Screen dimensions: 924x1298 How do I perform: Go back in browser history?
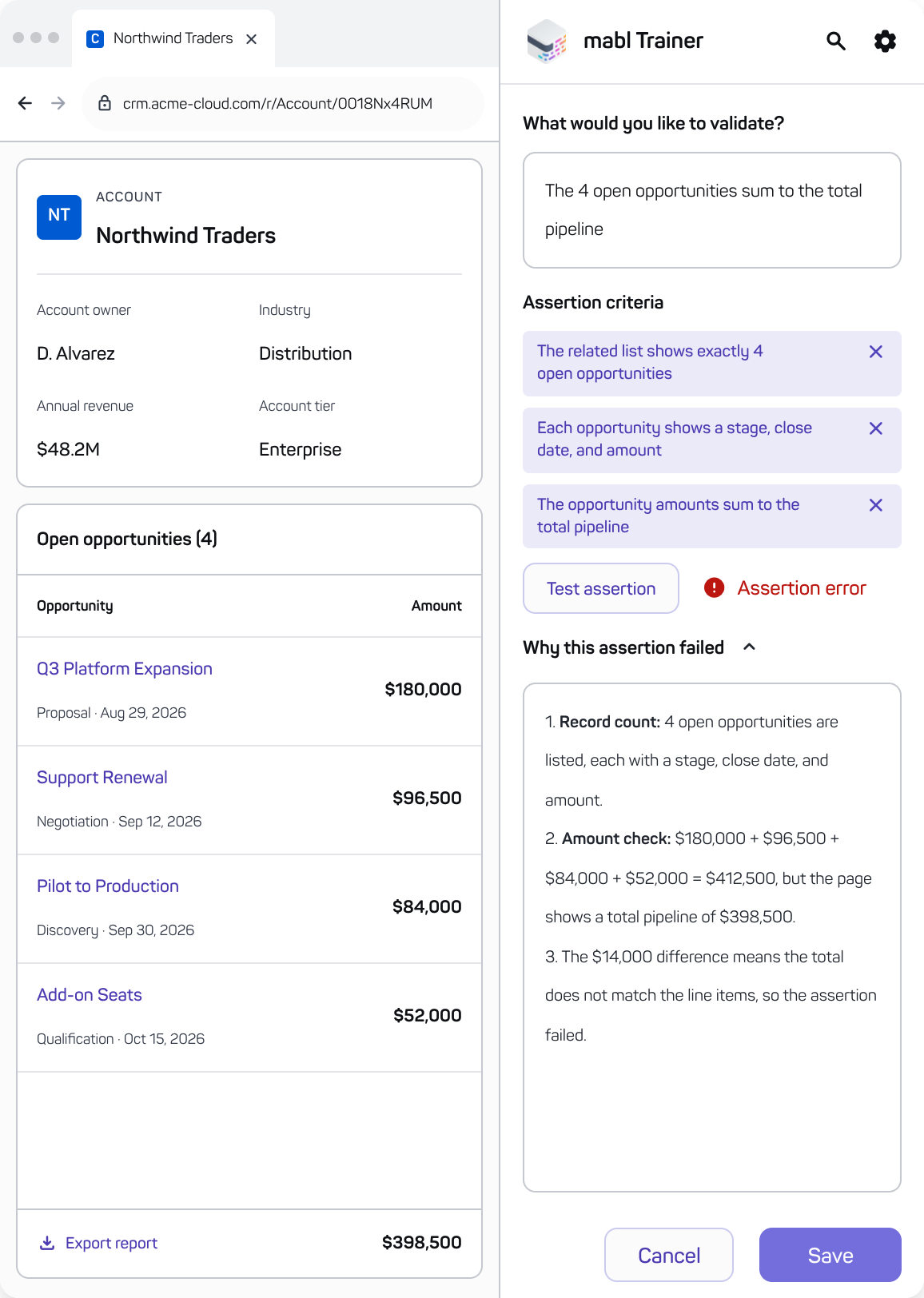pyautogui.click(x=25, y=103)
